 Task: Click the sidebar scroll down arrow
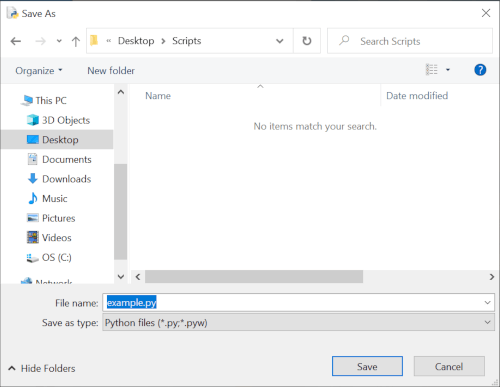click(x=121, y=276)
